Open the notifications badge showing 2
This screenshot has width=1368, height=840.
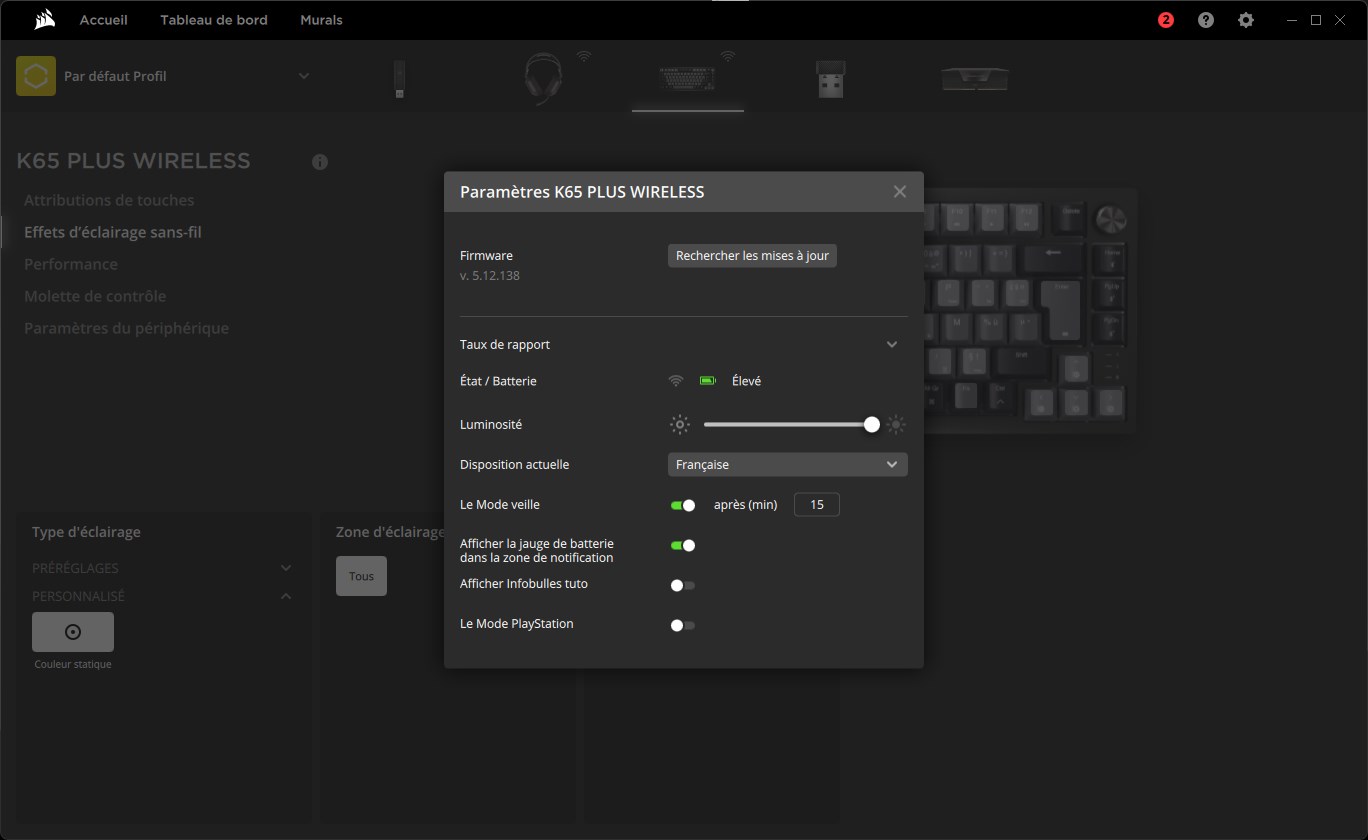[x=1165, y=20]
